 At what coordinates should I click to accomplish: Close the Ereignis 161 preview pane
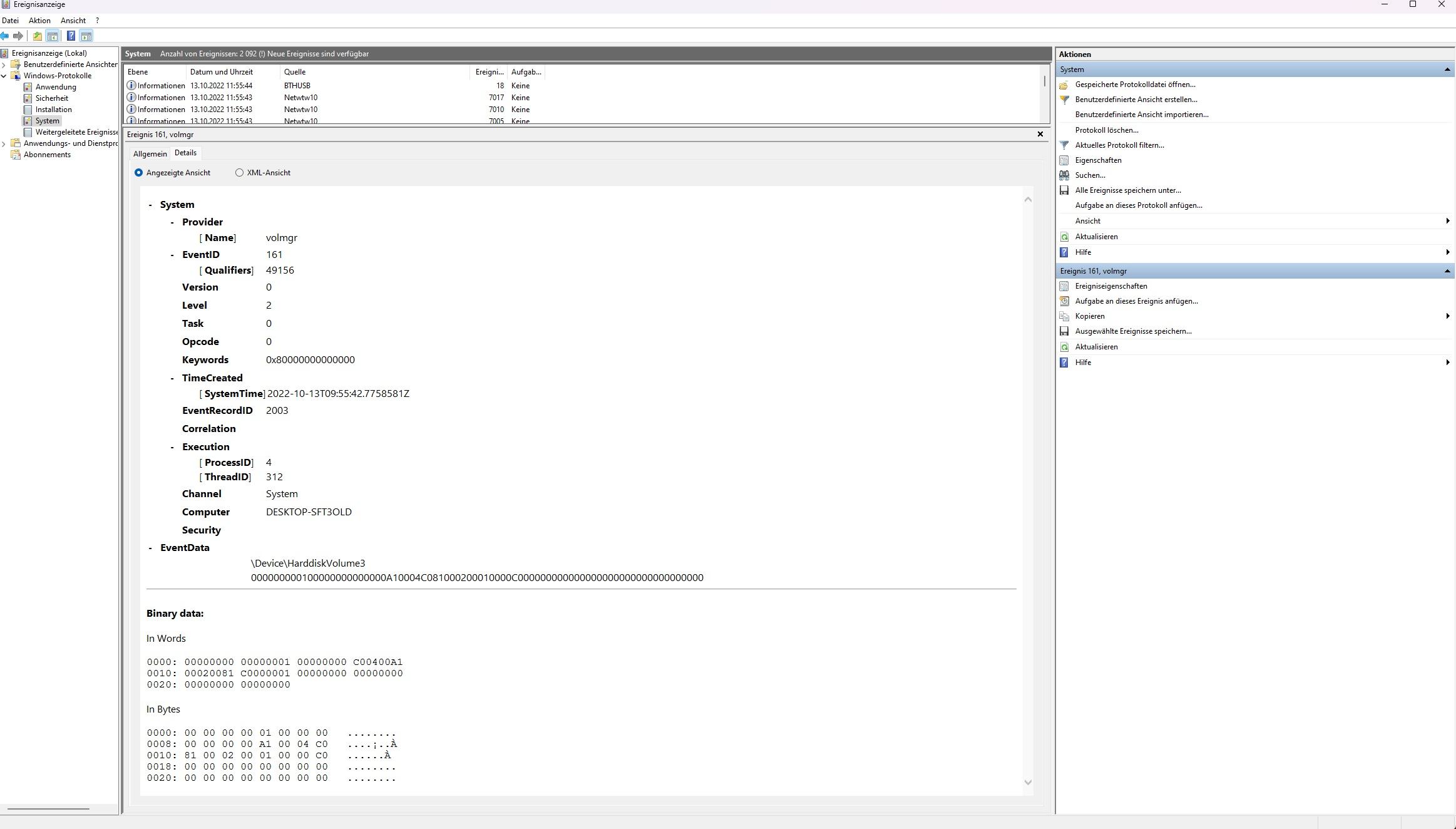[x=1040, y=134]
